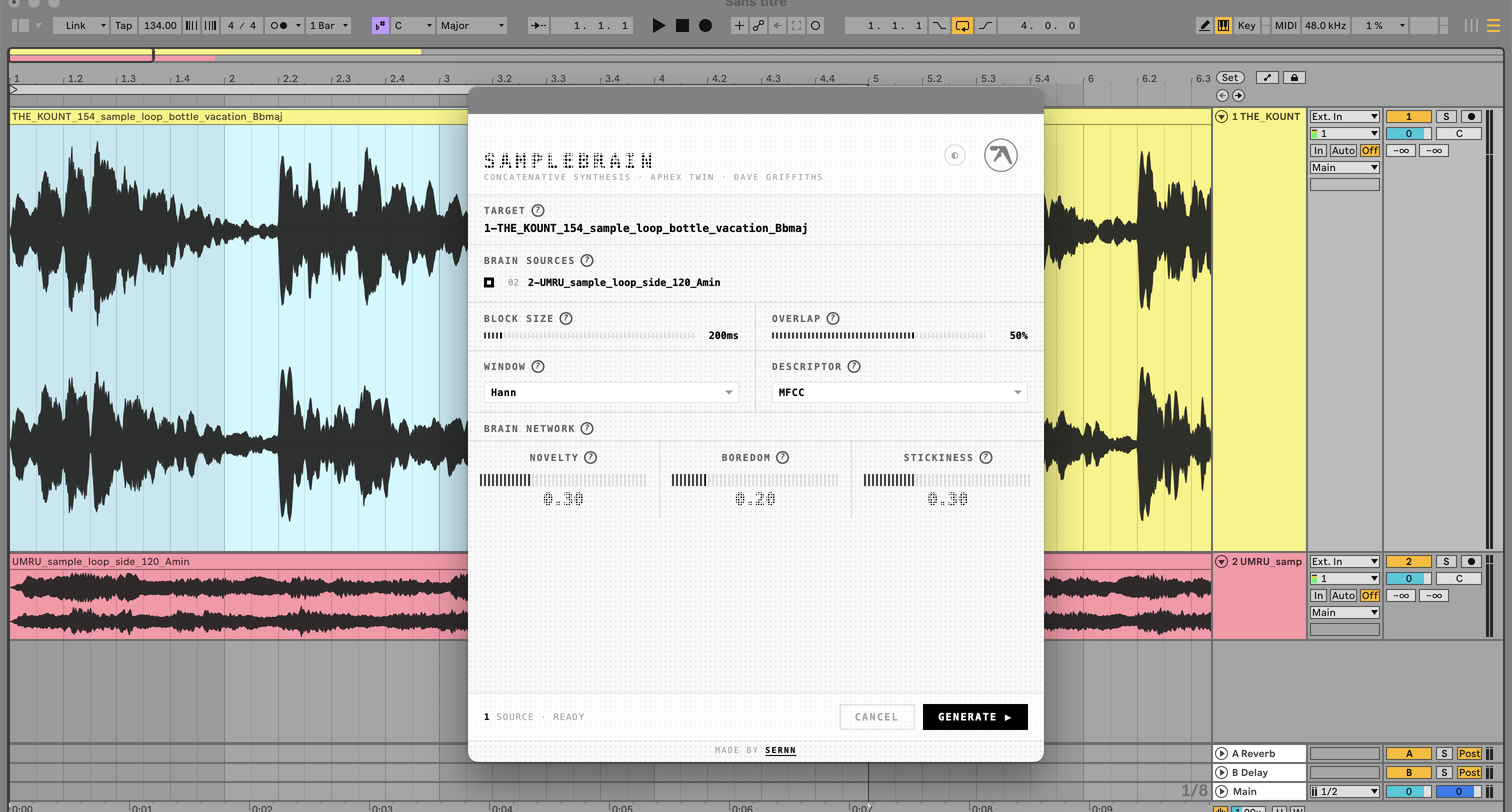Open the MFCC descriptor dropdown
The image size is (1512, 812).
[899, 392]
